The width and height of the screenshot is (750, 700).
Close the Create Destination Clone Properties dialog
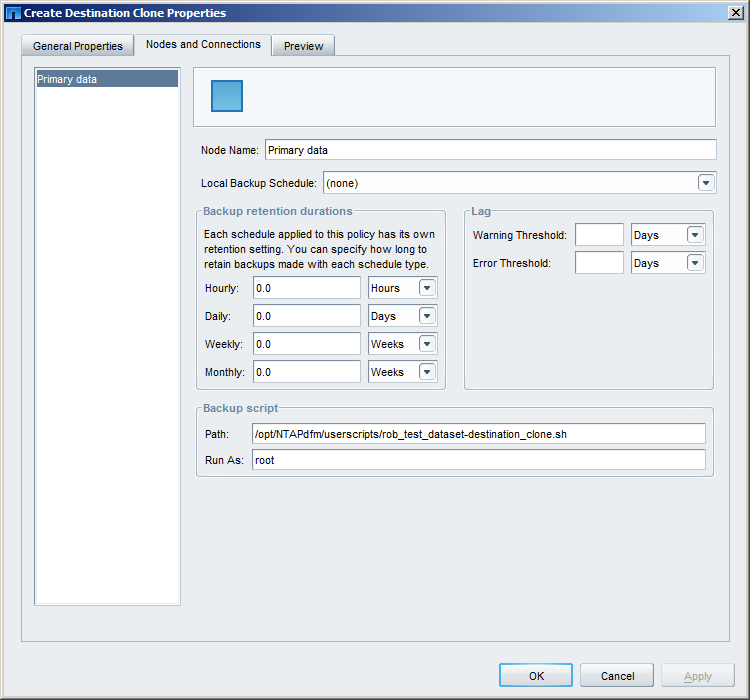click(x=735, y=13)
